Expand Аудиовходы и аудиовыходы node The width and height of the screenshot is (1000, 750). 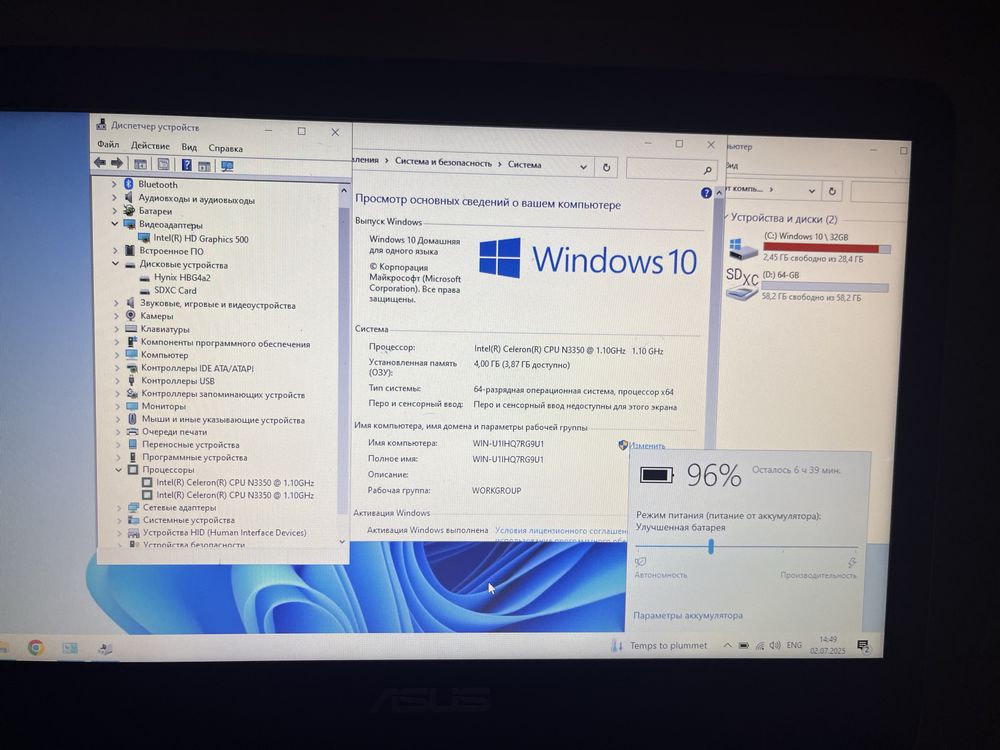(115, 198)
